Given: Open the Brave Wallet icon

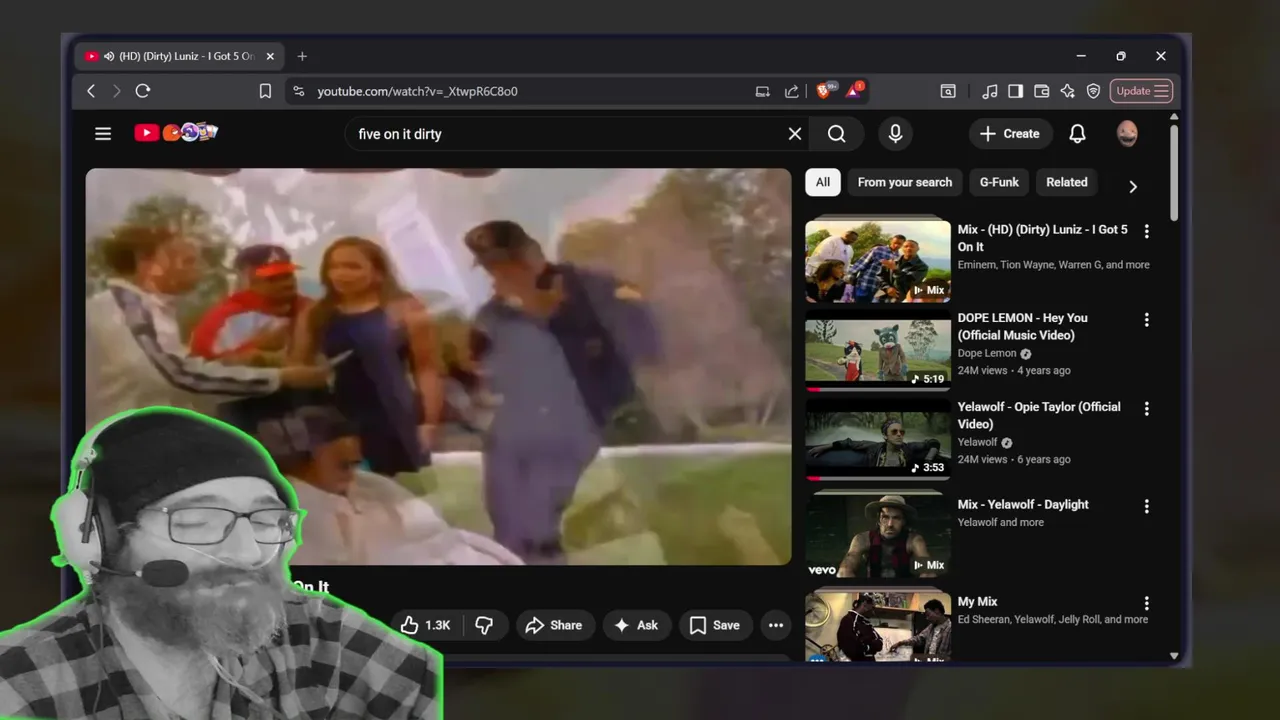Looking at the screenshot, I should click(x=1042, y=91).
